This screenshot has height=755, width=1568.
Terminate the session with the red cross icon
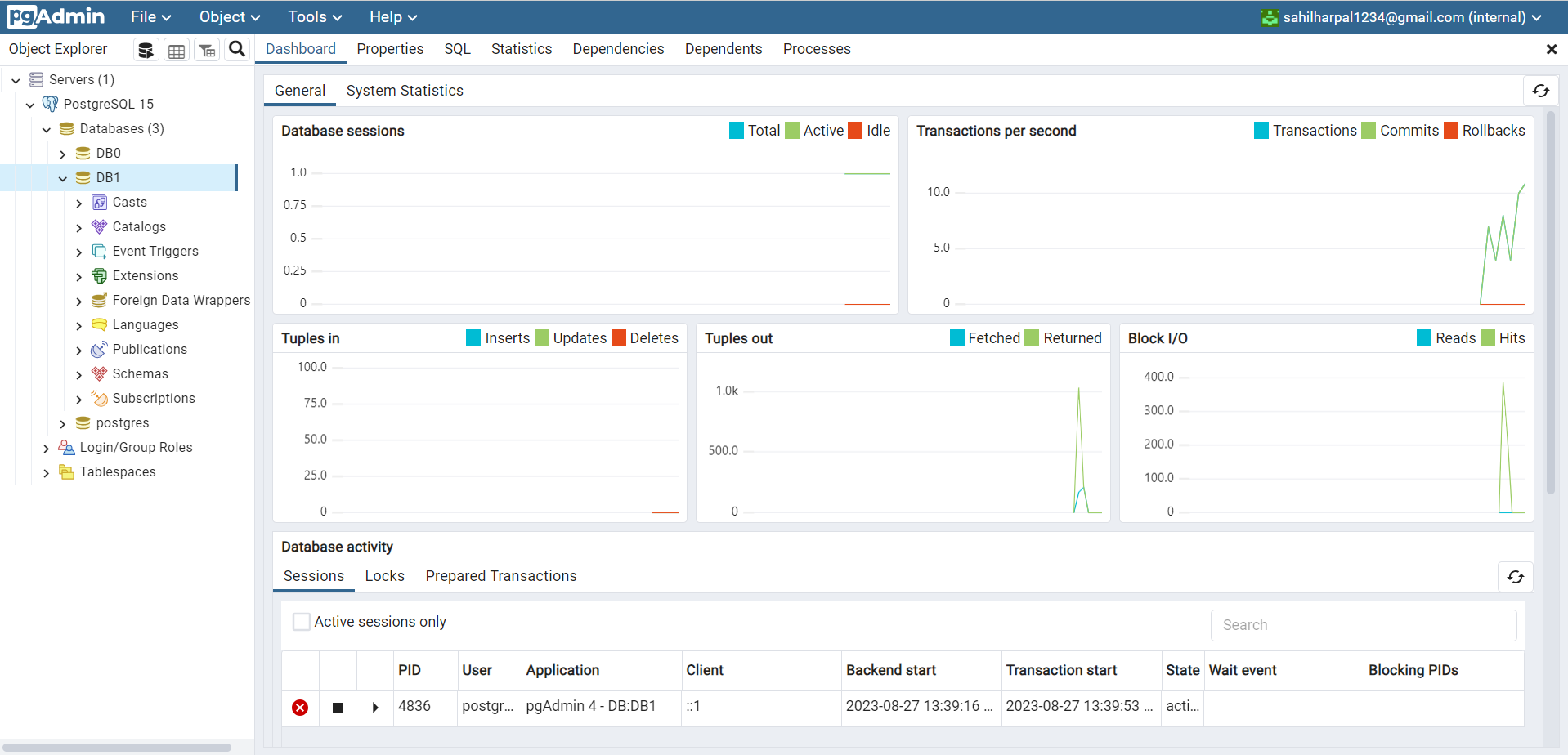coord(300,708)
